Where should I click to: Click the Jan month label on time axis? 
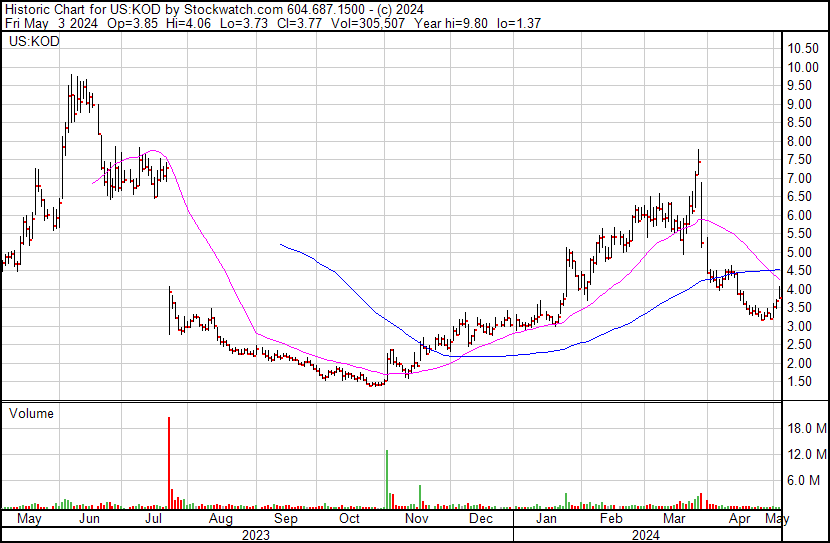(x=546, y=519)
